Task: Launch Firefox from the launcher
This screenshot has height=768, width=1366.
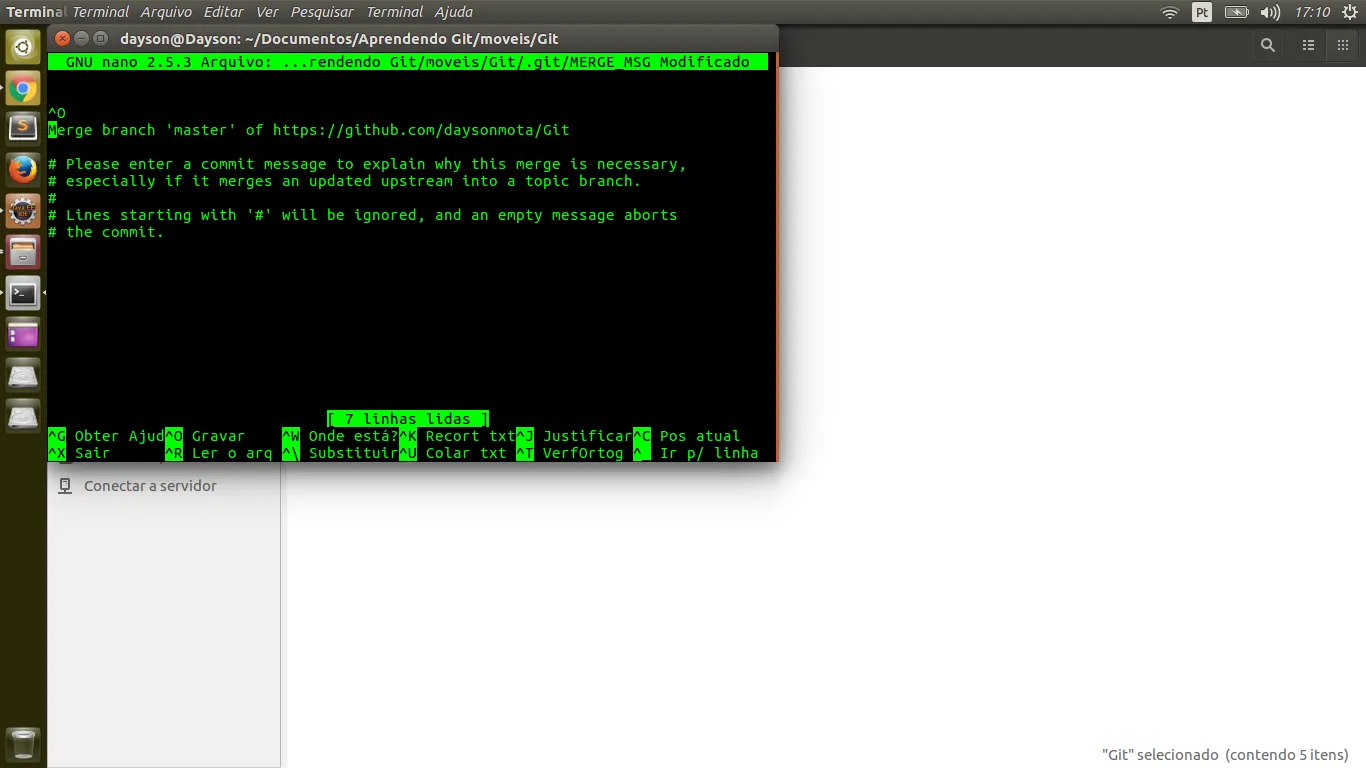Action: coord(23,170)
